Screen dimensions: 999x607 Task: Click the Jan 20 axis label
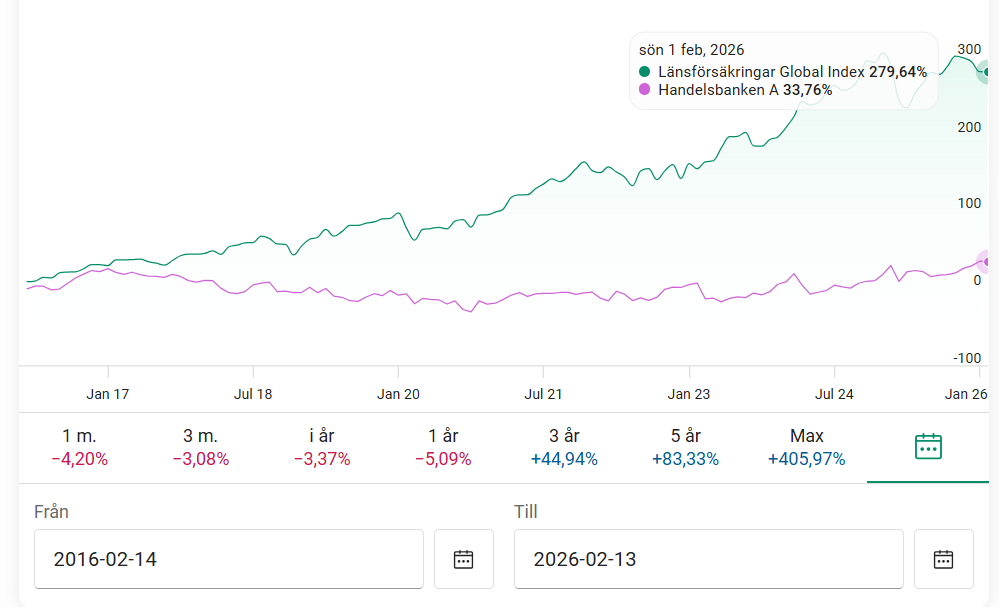point(398,394)
